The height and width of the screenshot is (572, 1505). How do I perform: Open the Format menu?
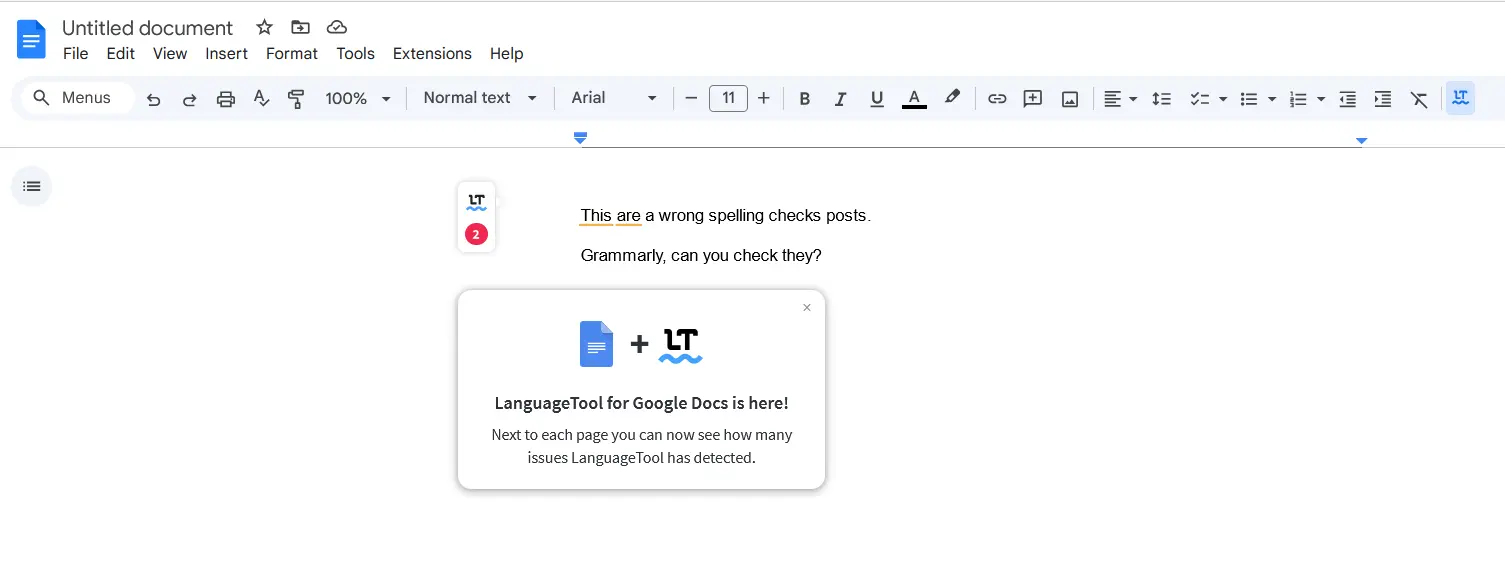[x=292, y=54]
